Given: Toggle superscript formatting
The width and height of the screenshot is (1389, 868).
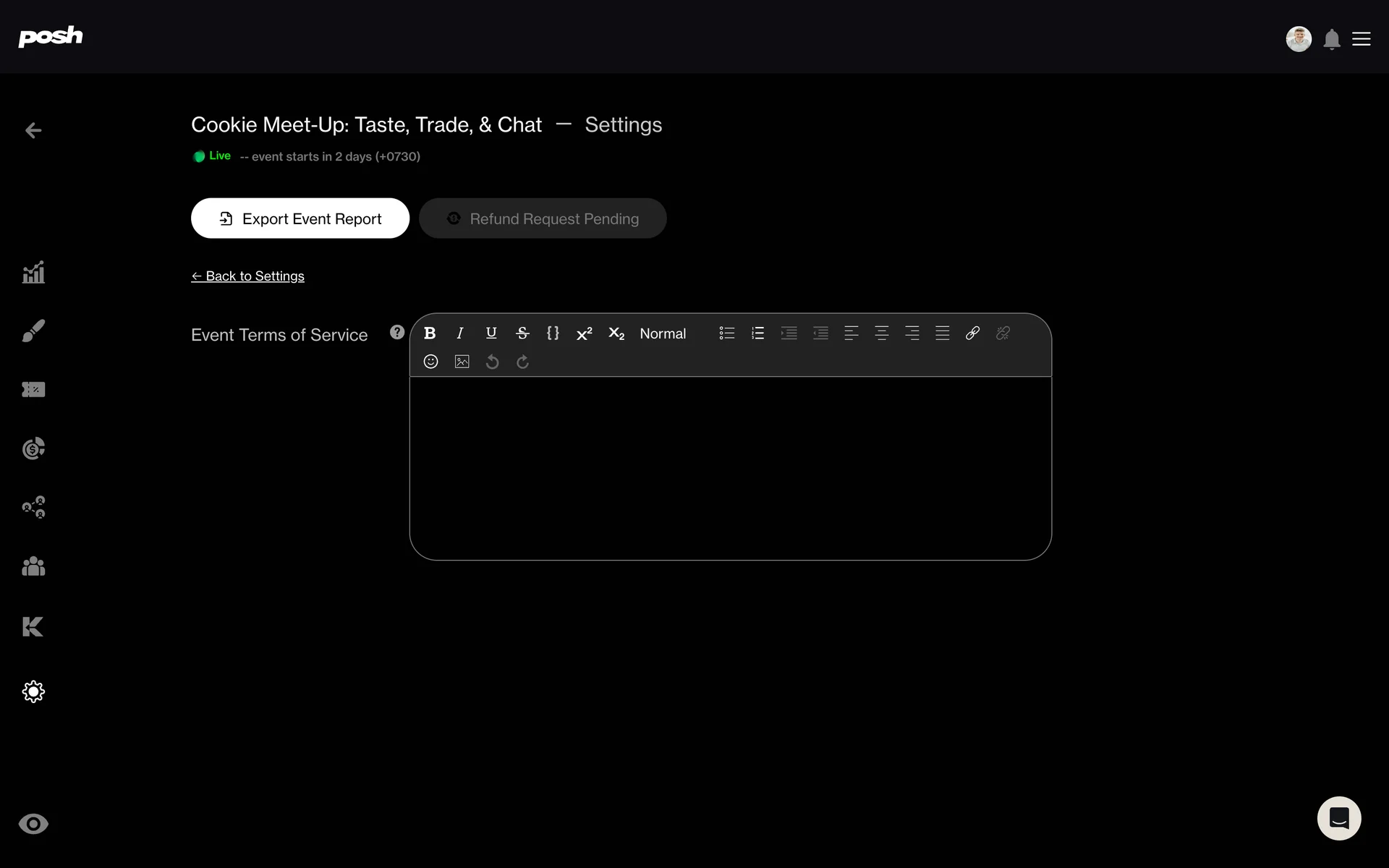Looking at the screenshot, I should point(584,333).
